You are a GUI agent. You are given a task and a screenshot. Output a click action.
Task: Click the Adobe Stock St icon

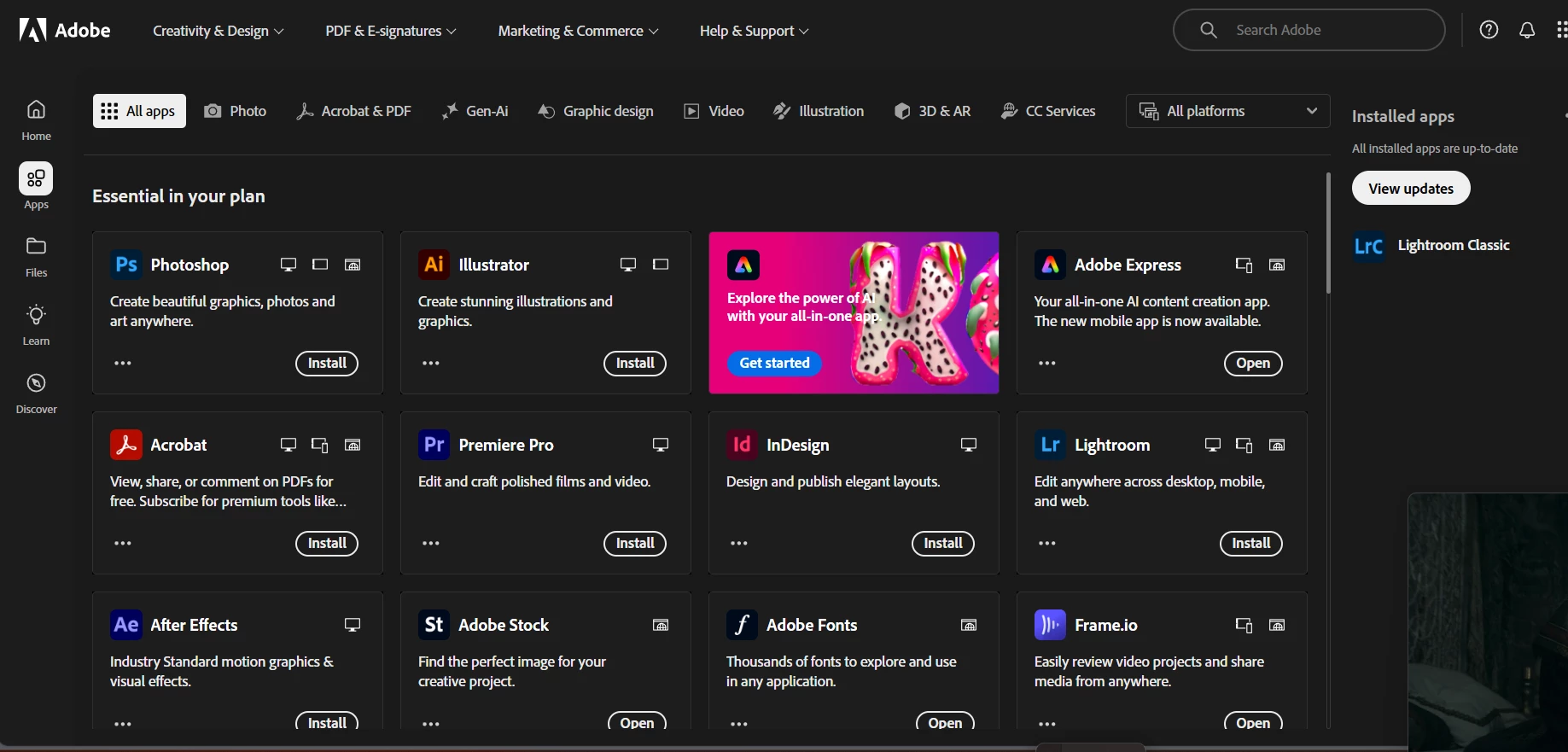pos(434,625)
